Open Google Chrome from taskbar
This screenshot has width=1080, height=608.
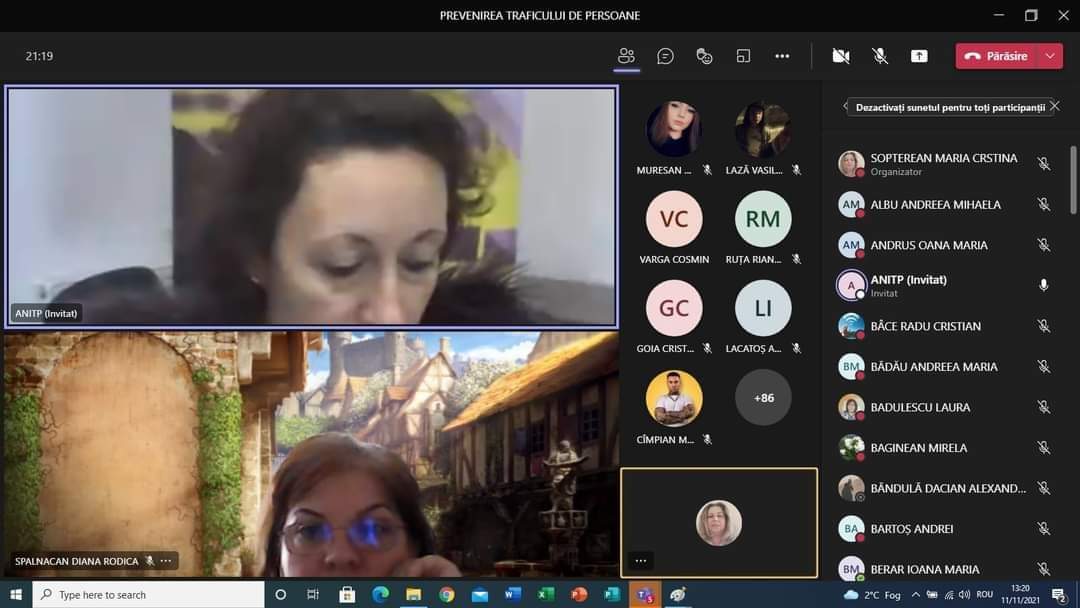click(x=446, y=595)
